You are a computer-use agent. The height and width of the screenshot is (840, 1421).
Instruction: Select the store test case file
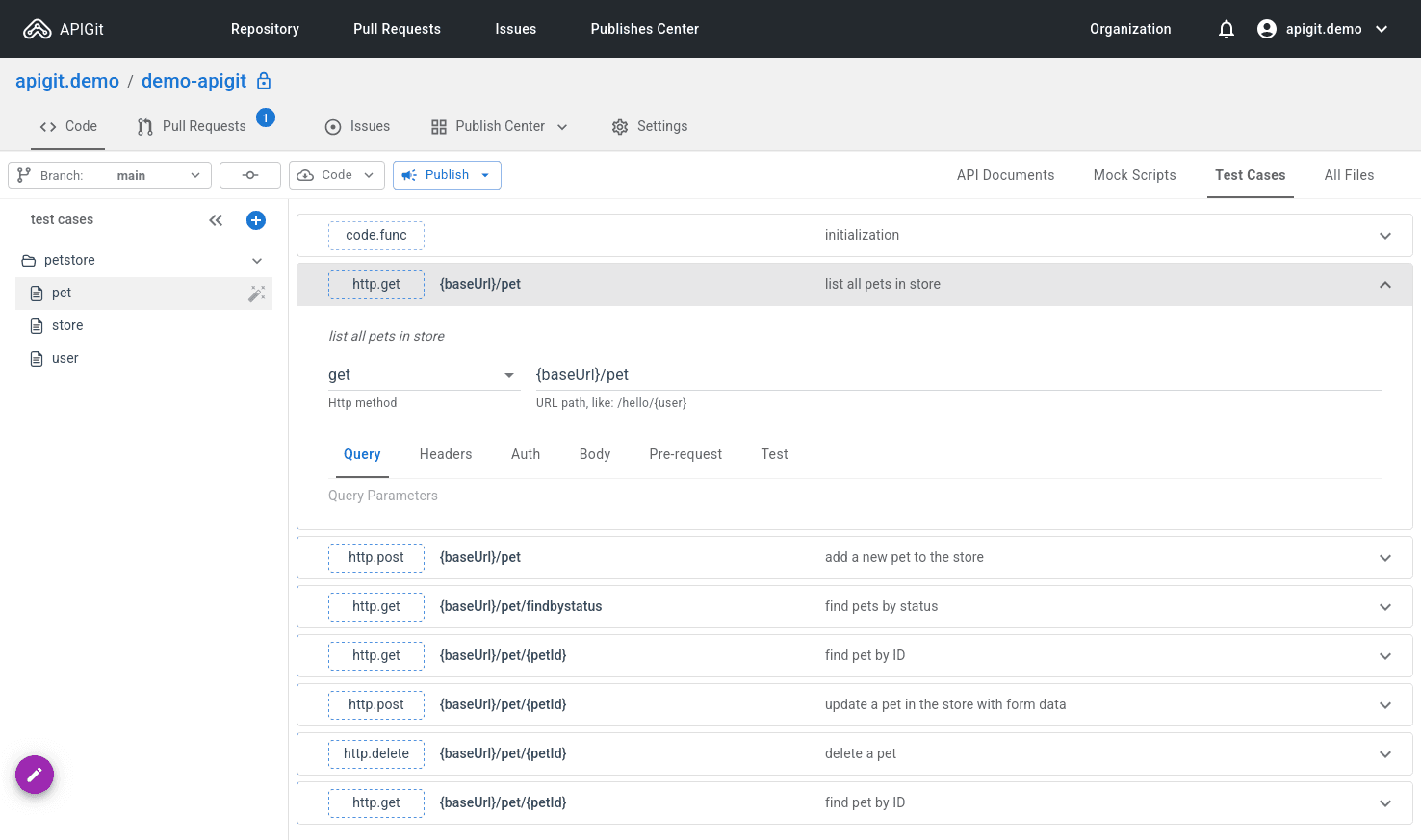[x=67, y=325]
